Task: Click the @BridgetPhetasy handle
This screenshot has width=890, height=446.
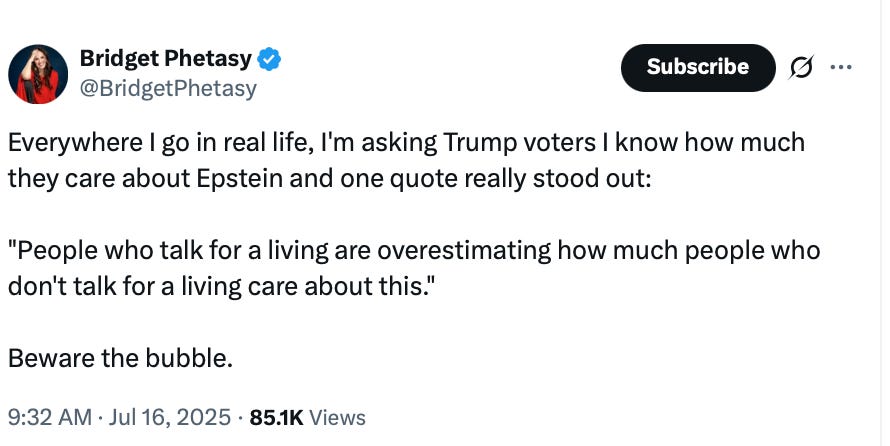Action: coord(168,88)
